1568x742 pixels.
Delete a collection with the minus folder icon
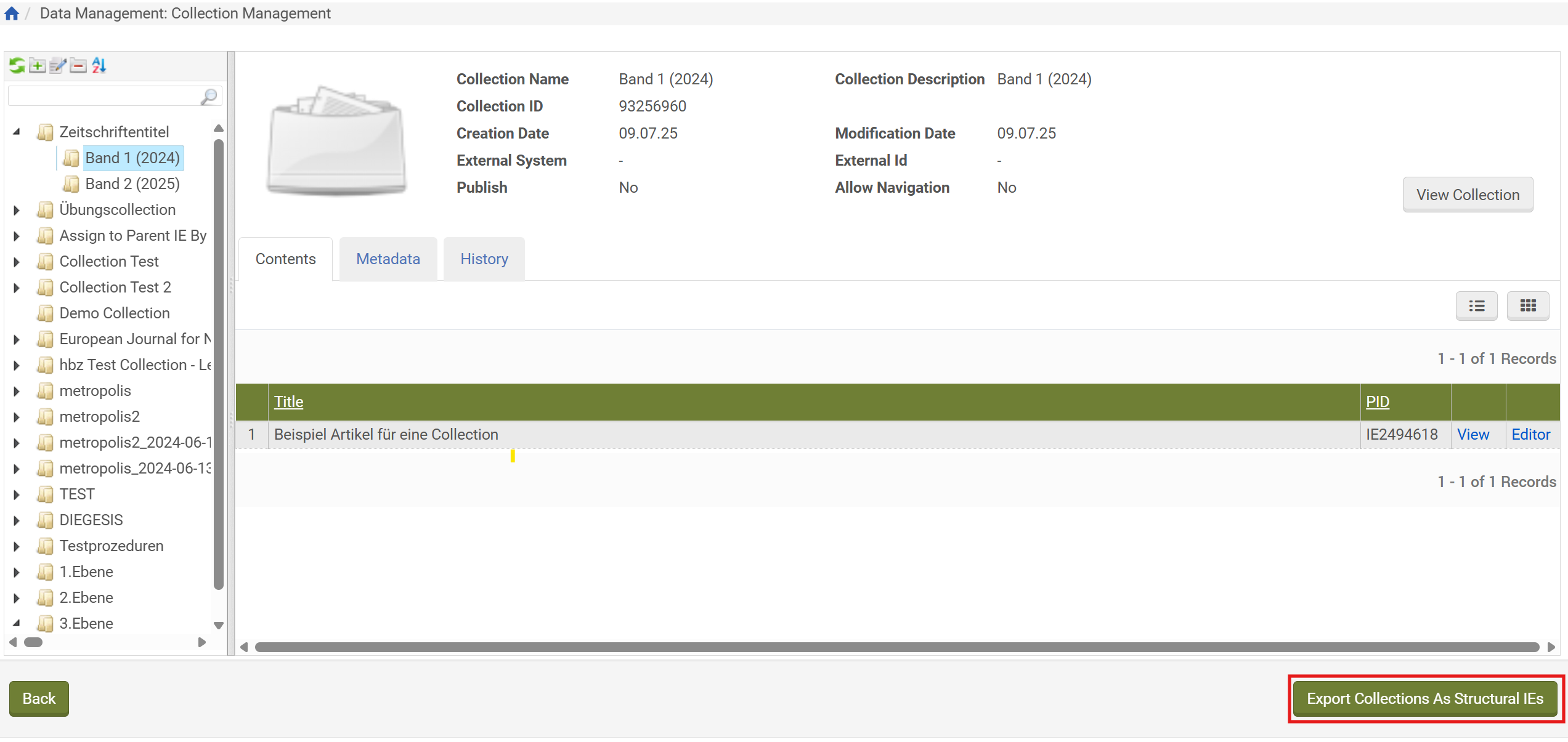78,65
